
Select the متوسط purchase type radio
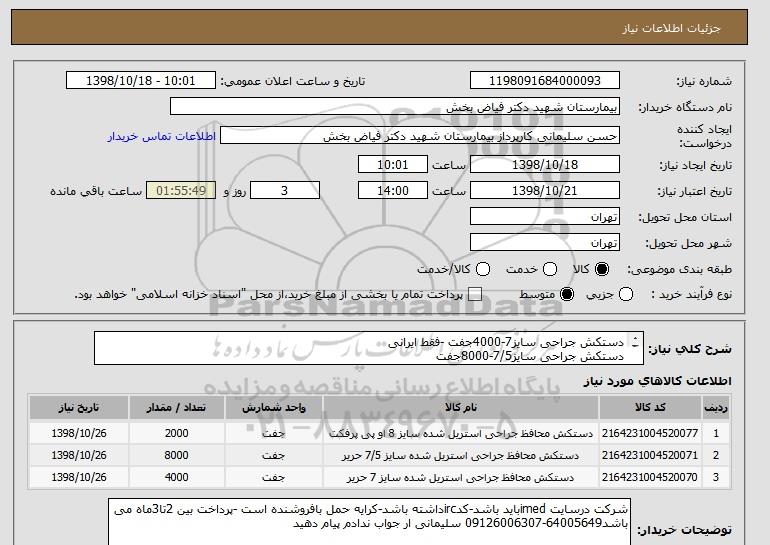coord(567,295)
